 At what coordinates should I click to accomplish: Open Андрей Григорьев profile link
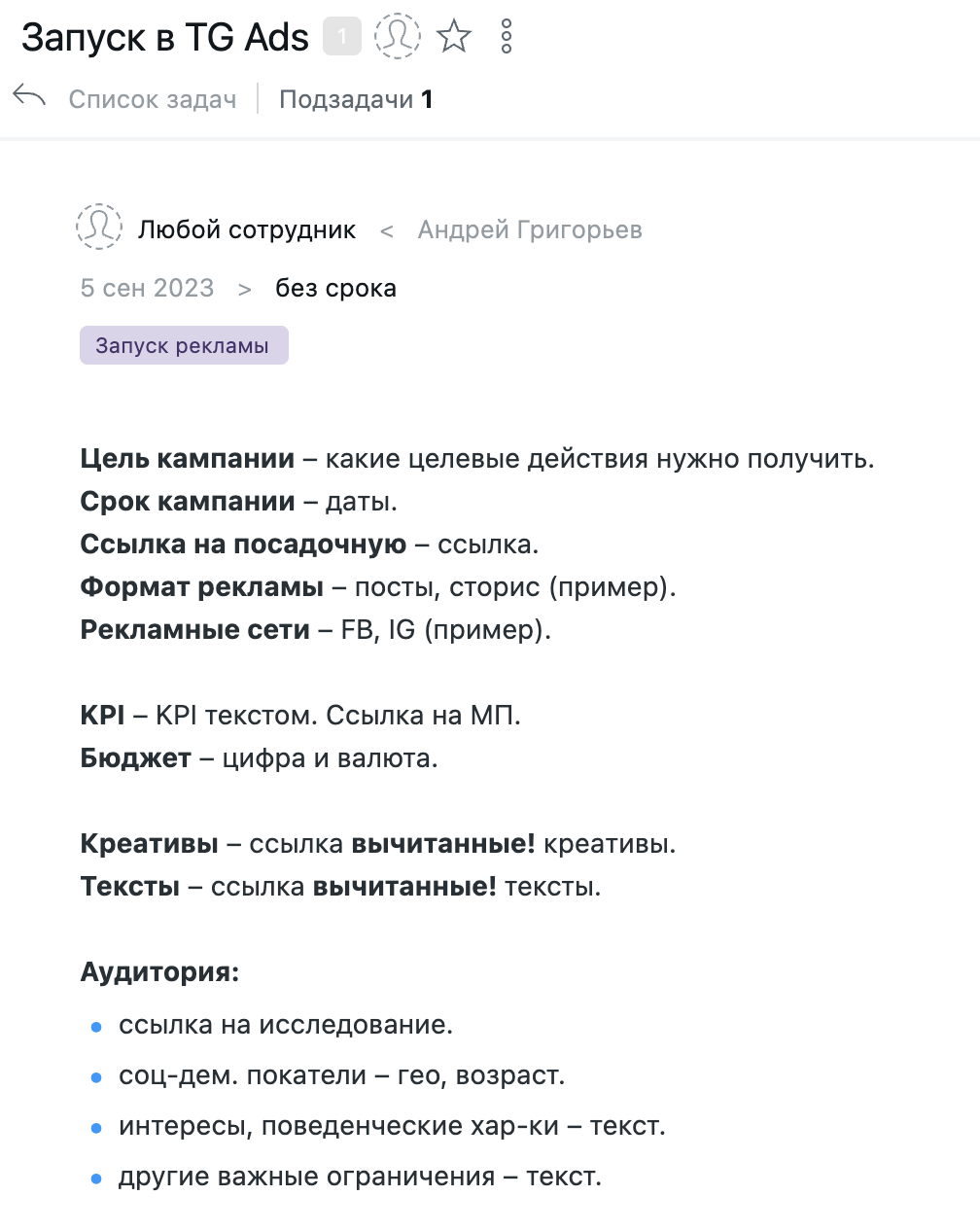[530, 230]
